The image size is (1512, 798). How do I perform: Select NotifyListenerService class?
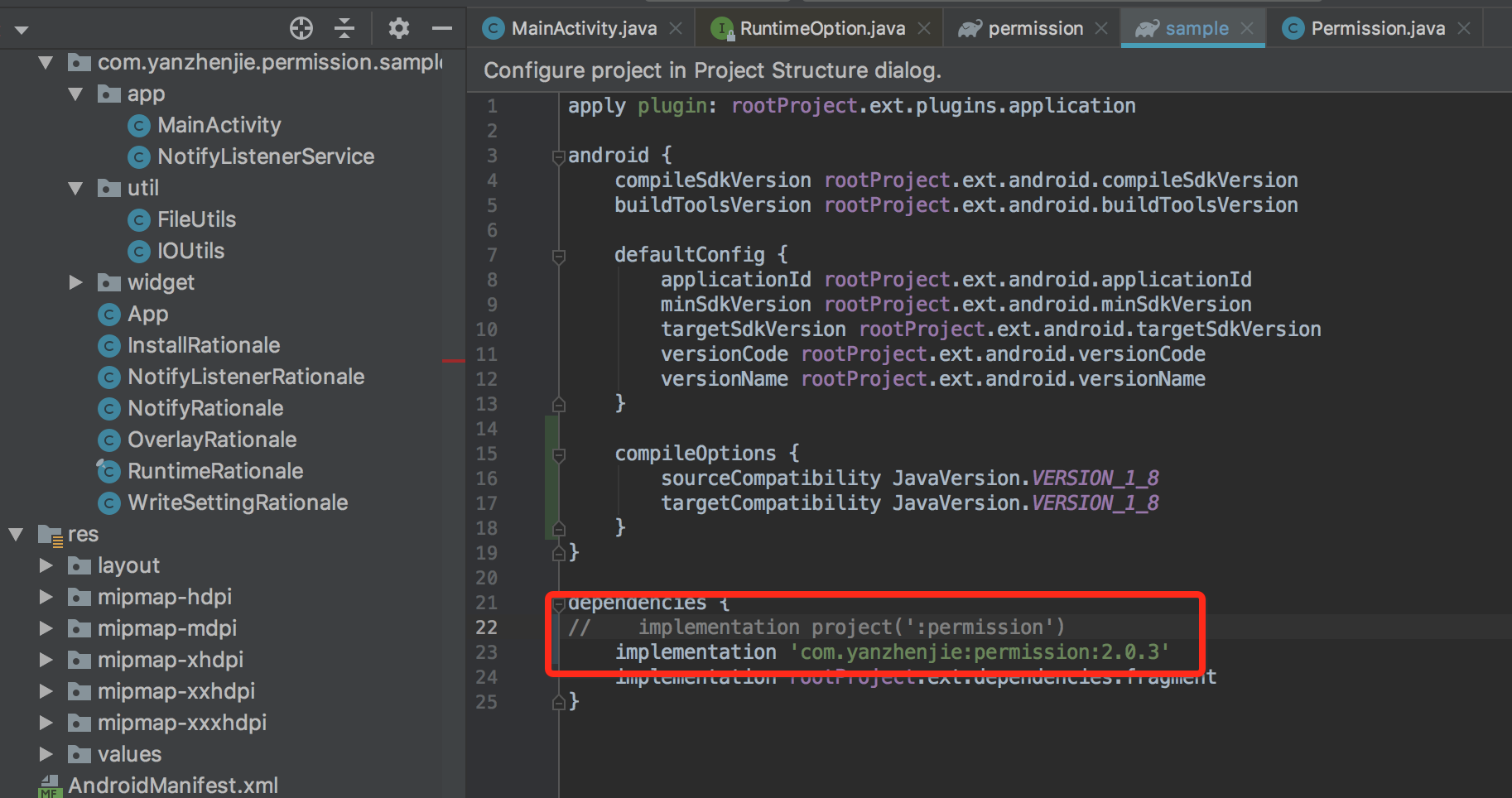[x=266, y=156]
